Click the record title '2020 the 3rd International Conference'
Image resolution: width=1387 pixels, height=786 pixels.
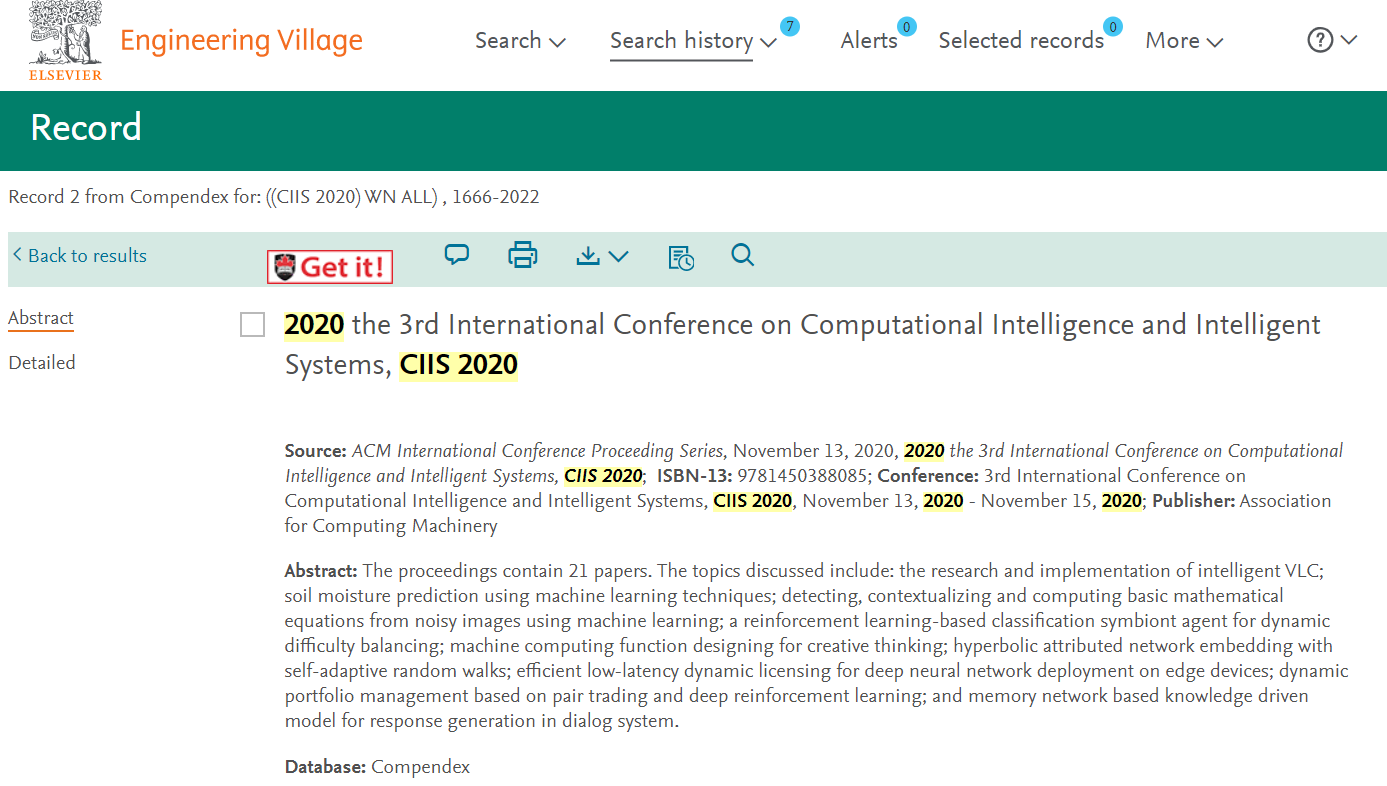pos(802,344)
